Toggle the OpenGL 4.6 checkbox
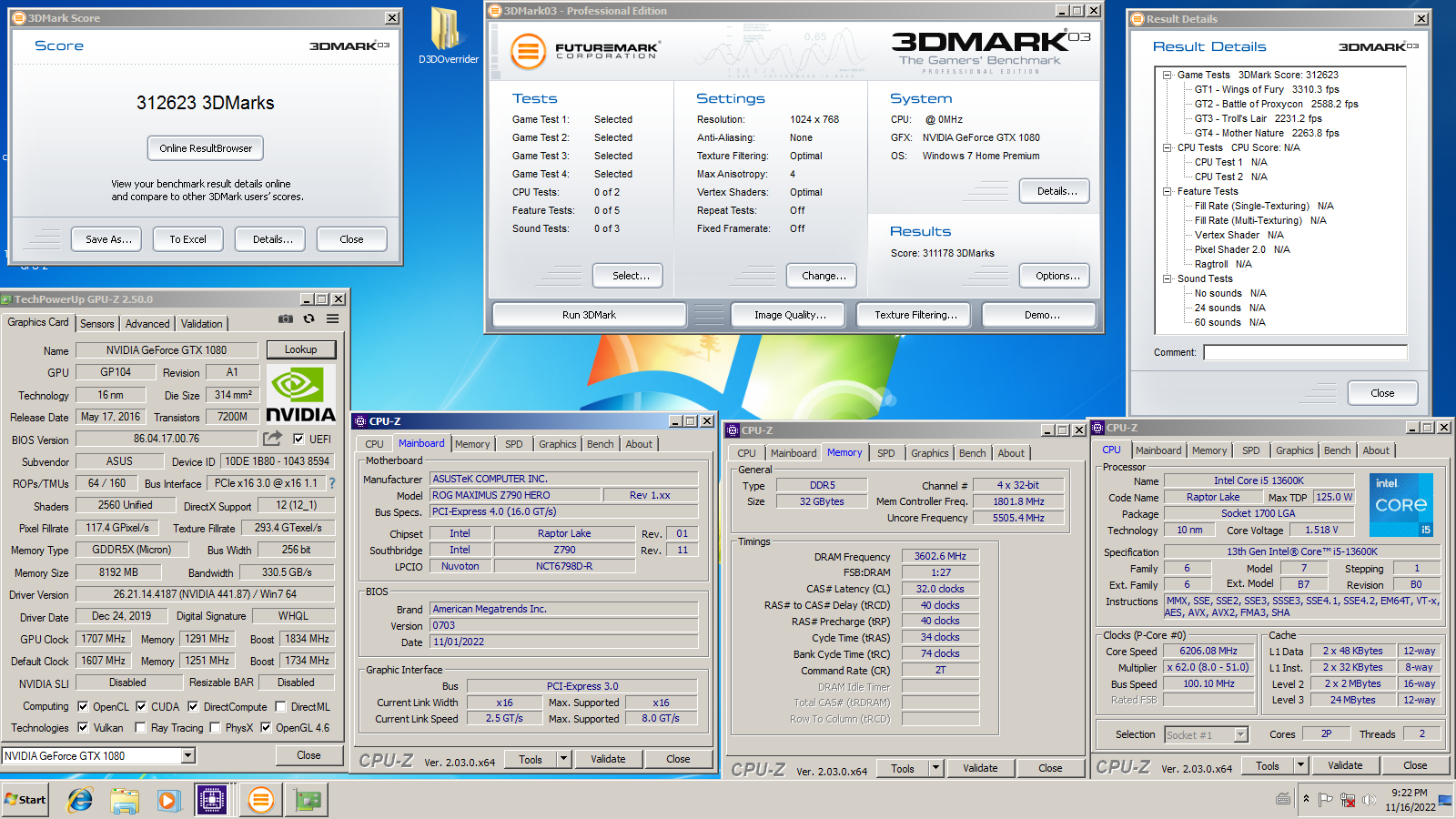The height and width of the screenshot is (819, 1456). click(x=266, y=727)
